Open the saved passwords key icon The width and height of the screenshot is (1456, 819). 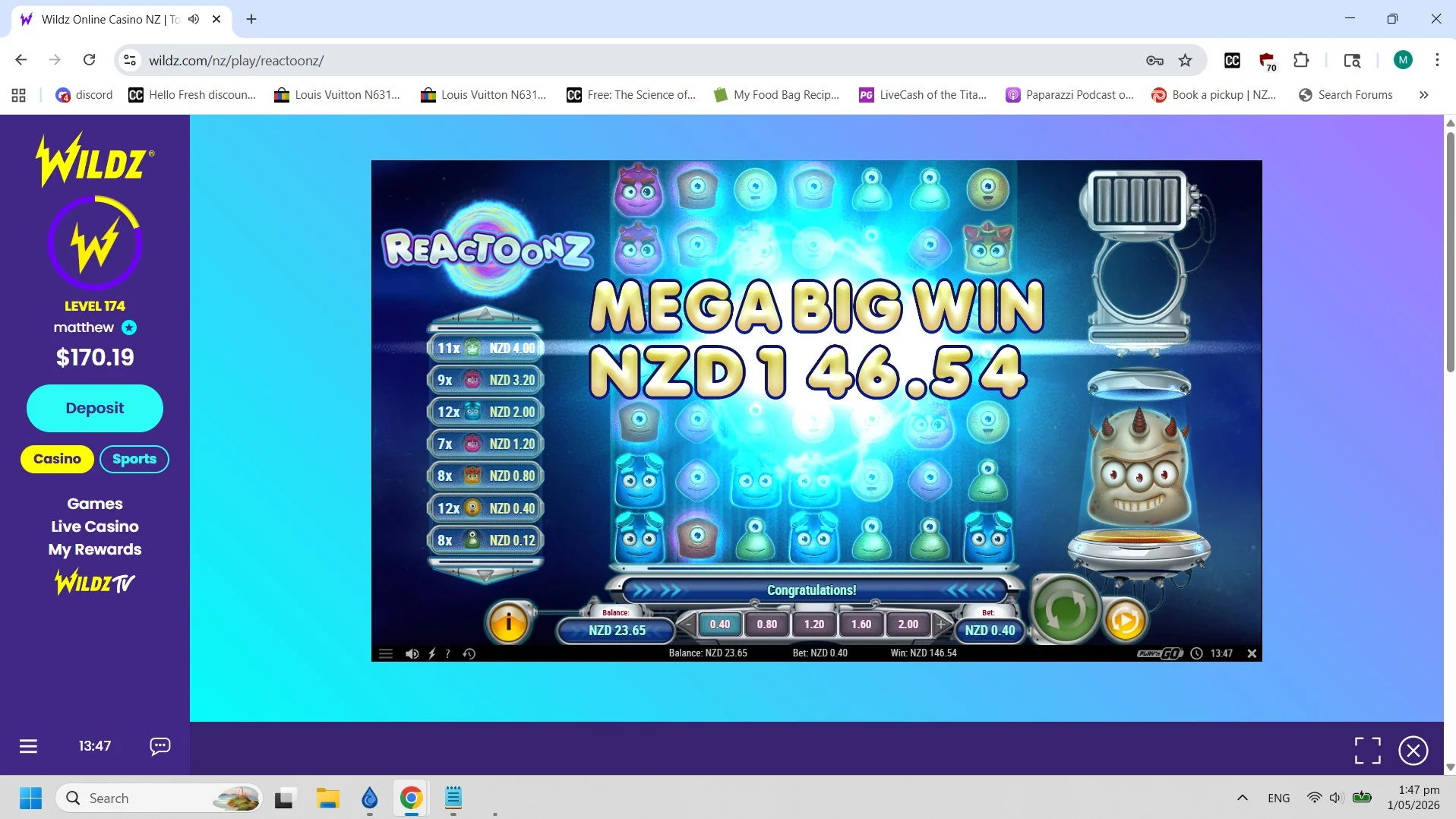coord(1154,60)
